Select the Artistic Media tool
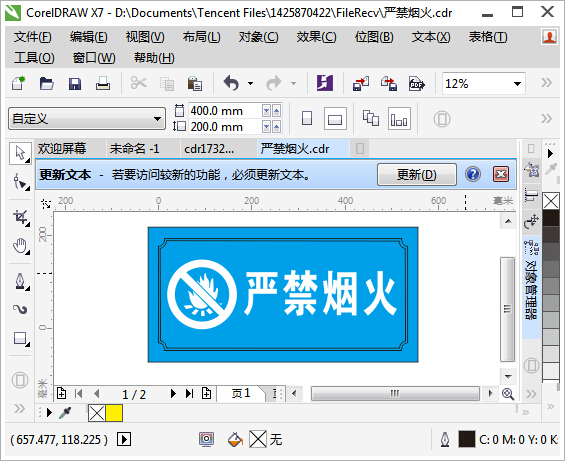Image resolution: width=565 pixels, height=461 pixels. tap(21, 309)
